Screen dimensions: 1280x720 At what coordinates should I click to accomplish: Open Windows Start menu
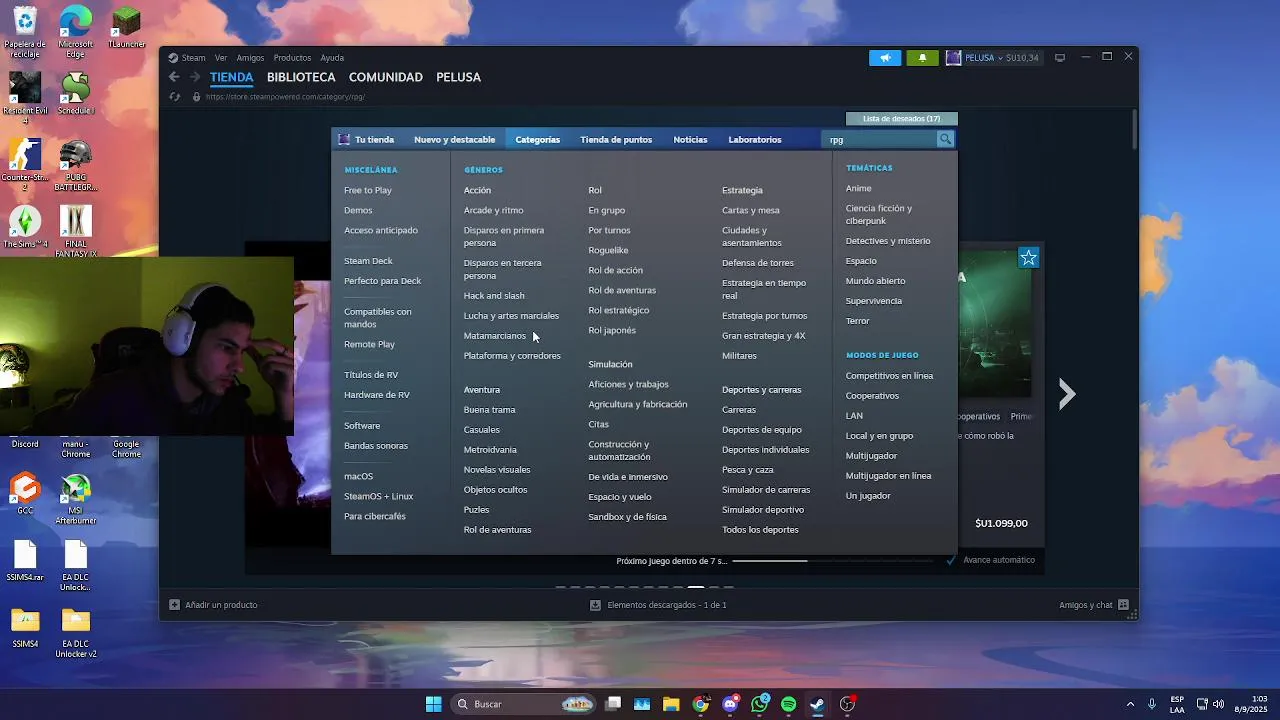point(433,704)
